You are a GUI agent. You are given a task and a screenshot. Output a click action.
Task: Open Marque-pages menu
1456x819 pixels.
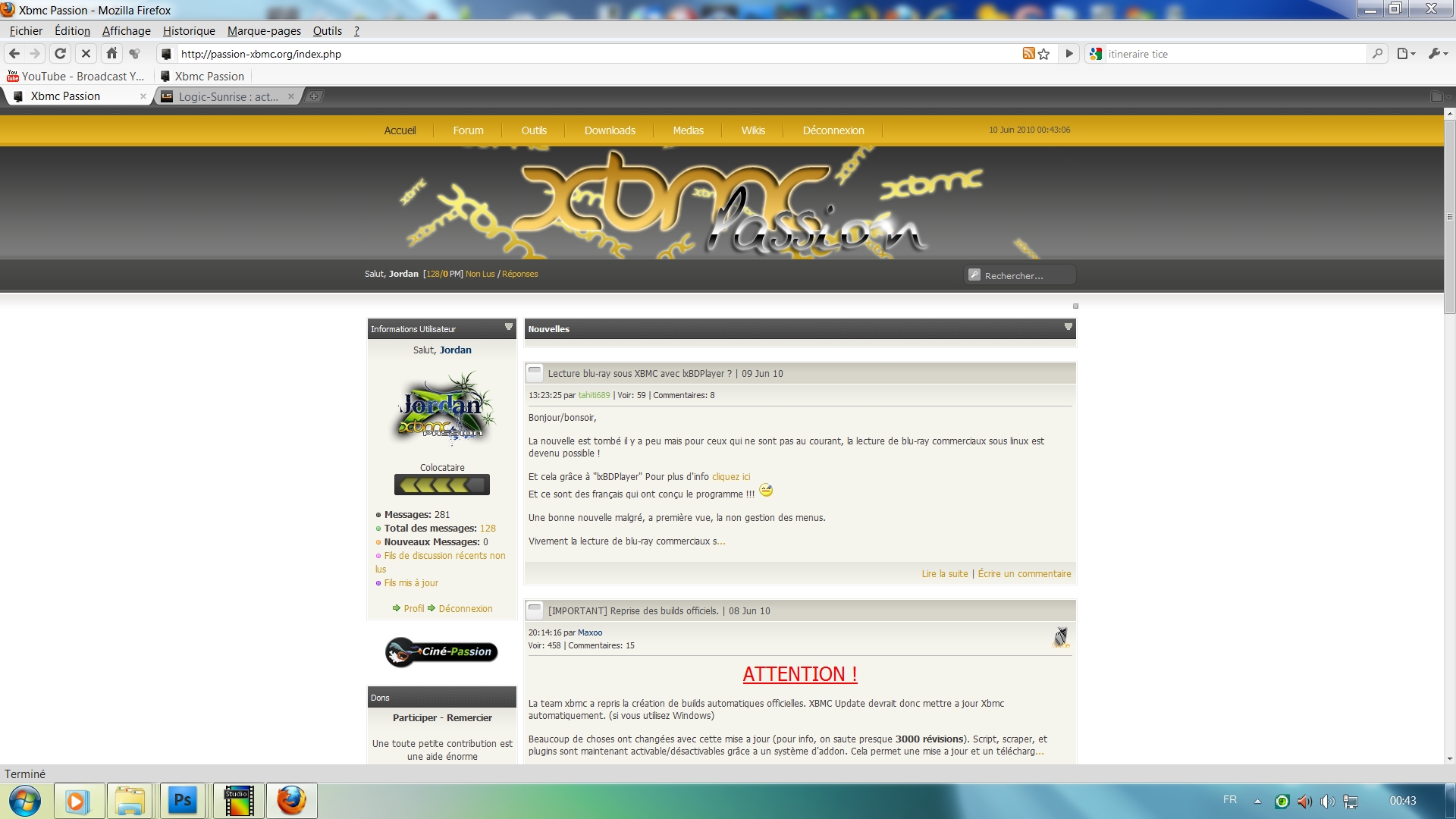(264, 31)
